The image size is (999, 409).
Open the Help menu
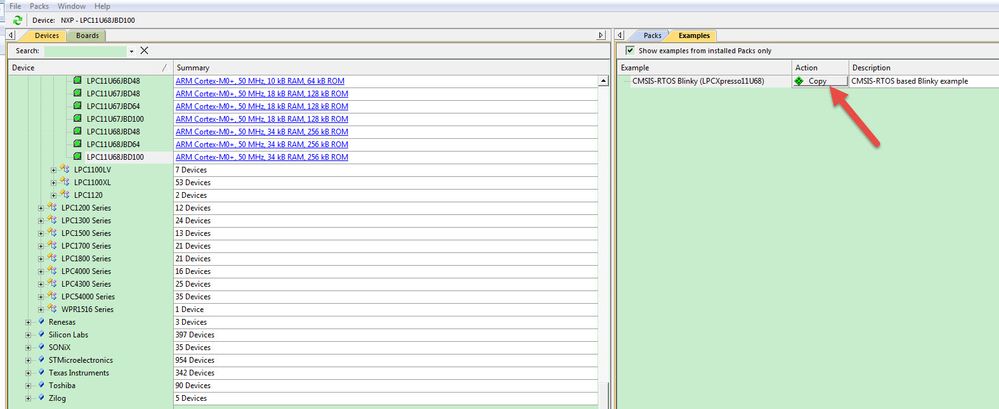tap(102, 6)
